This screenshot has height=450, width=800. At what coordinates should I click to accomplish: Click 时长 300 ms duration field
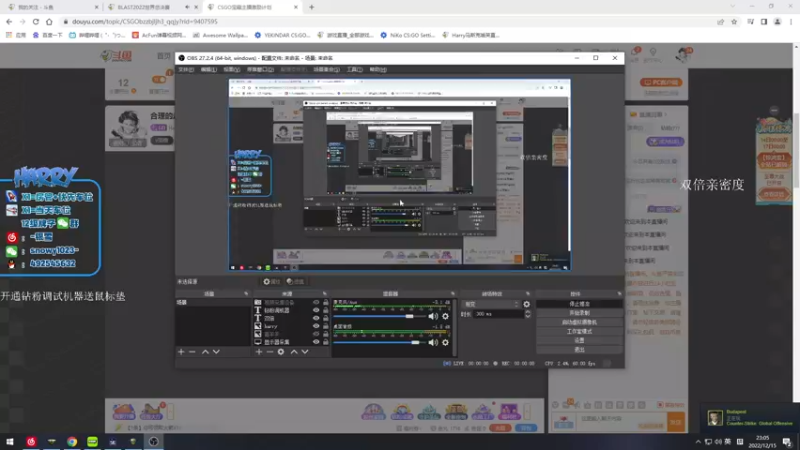[x=499, y=314]
